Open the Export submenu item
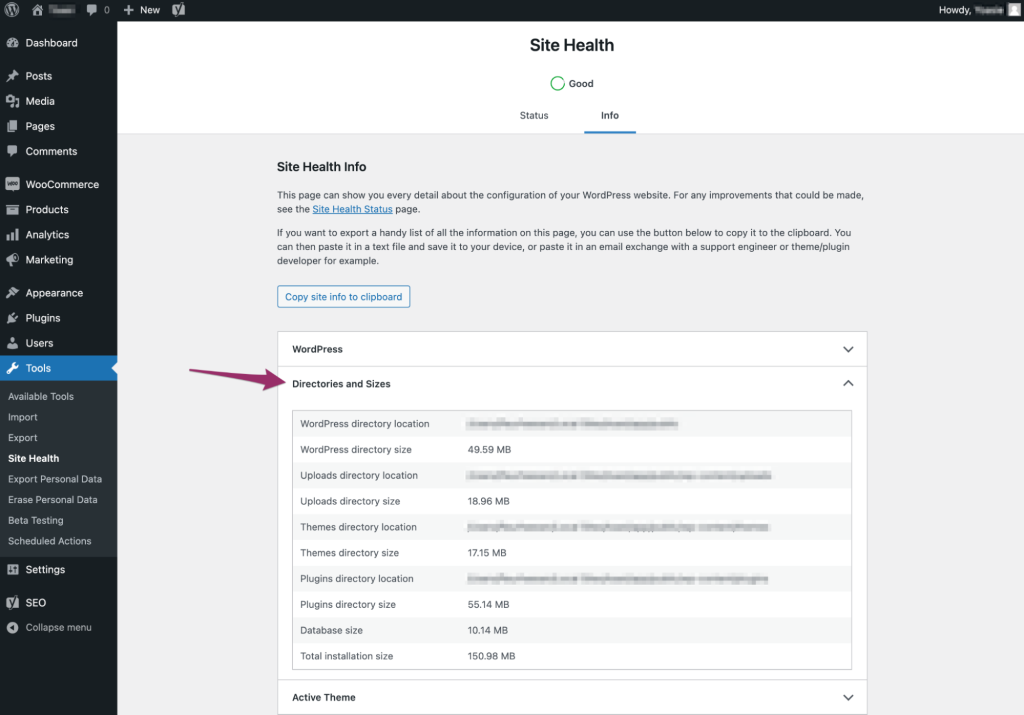The image size is (1024, 715). point(23,437)
